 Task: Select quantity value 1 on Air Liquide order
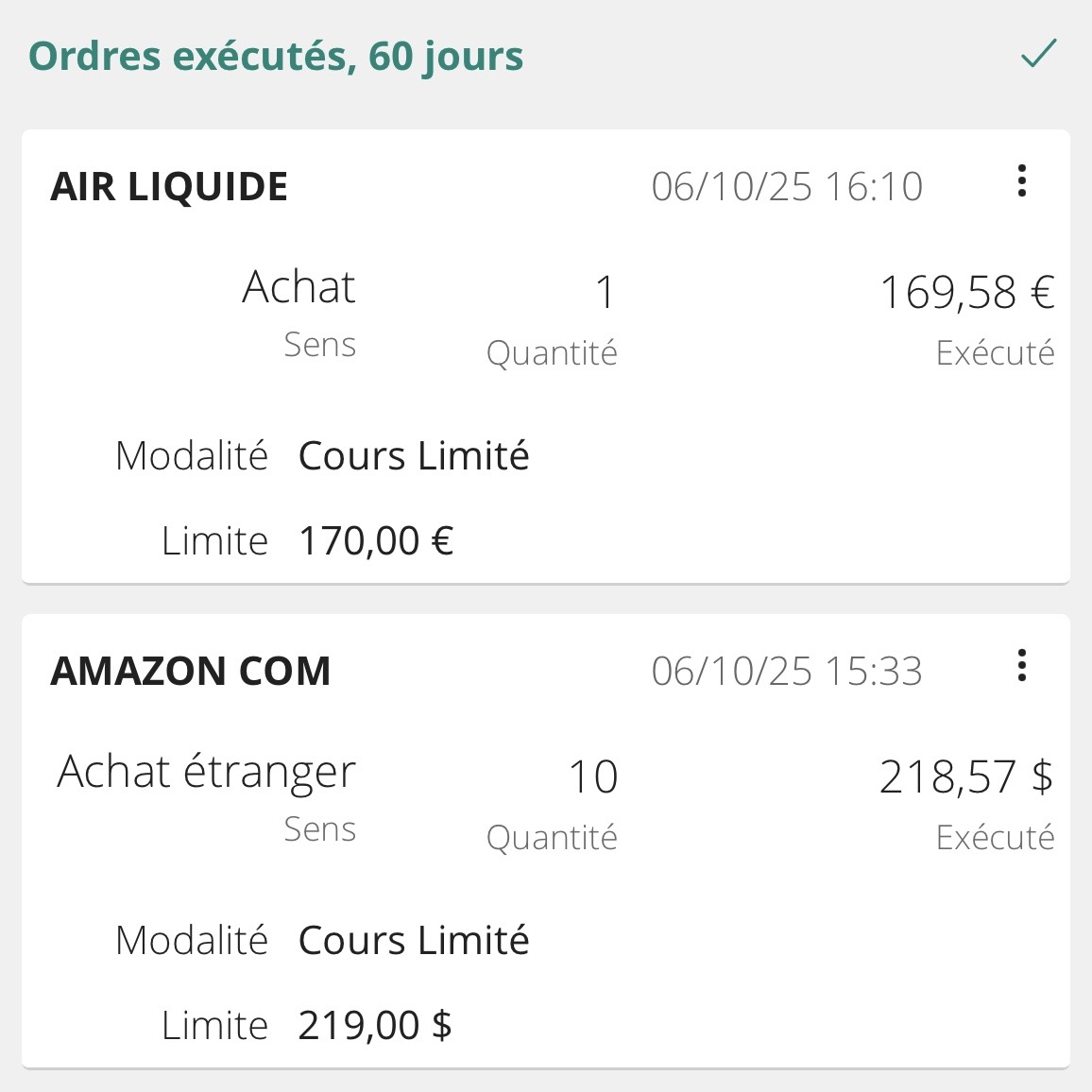[605, 292]
